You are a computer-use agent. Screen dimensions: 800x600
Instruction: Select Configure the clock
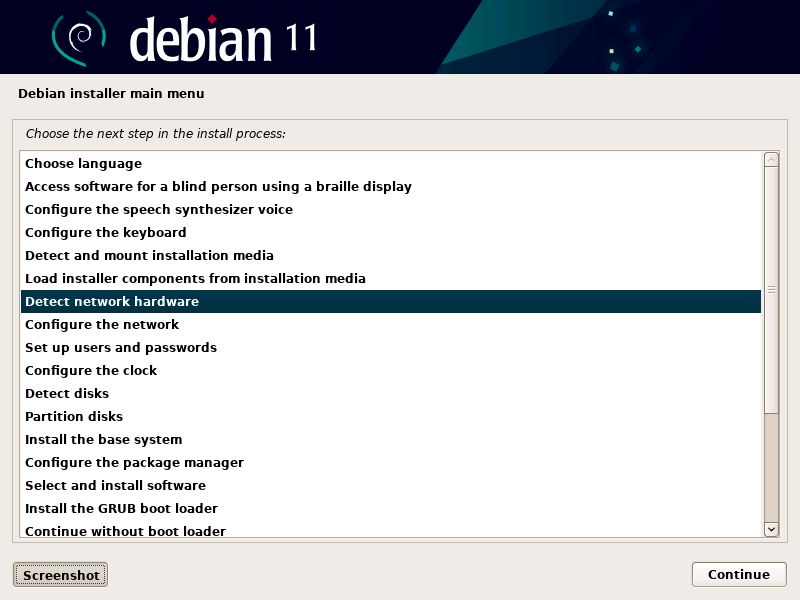tap(391, 370)
